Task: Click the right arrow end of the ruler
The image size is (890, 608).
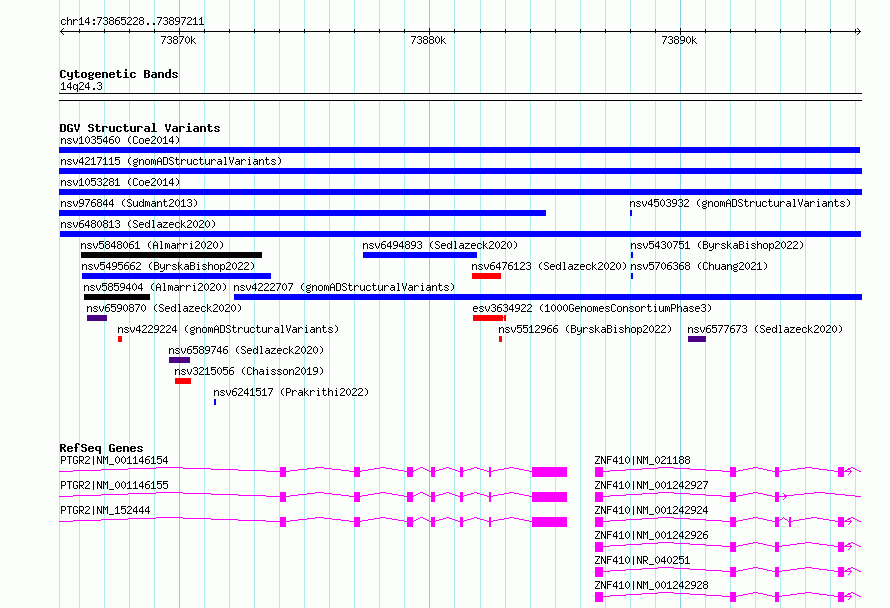Action: point(859,32)
